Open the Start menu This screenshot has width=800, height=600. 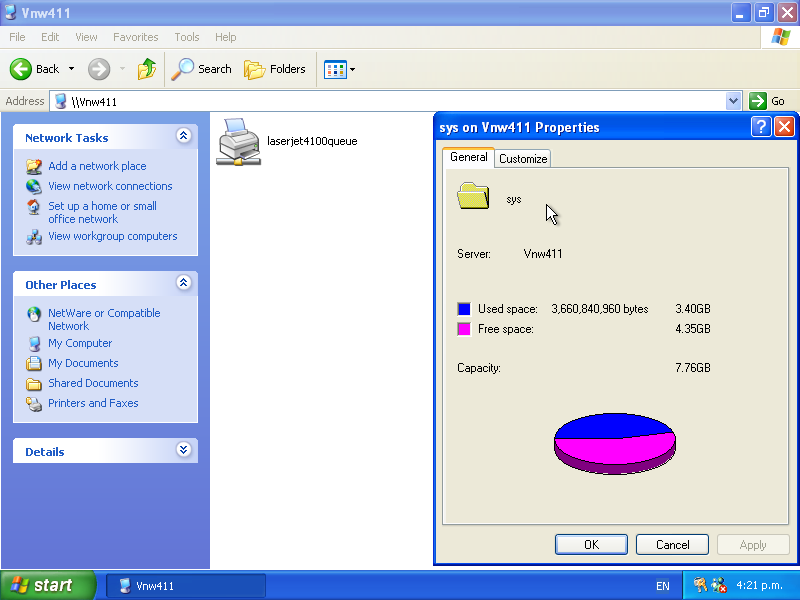click(47, 585)
